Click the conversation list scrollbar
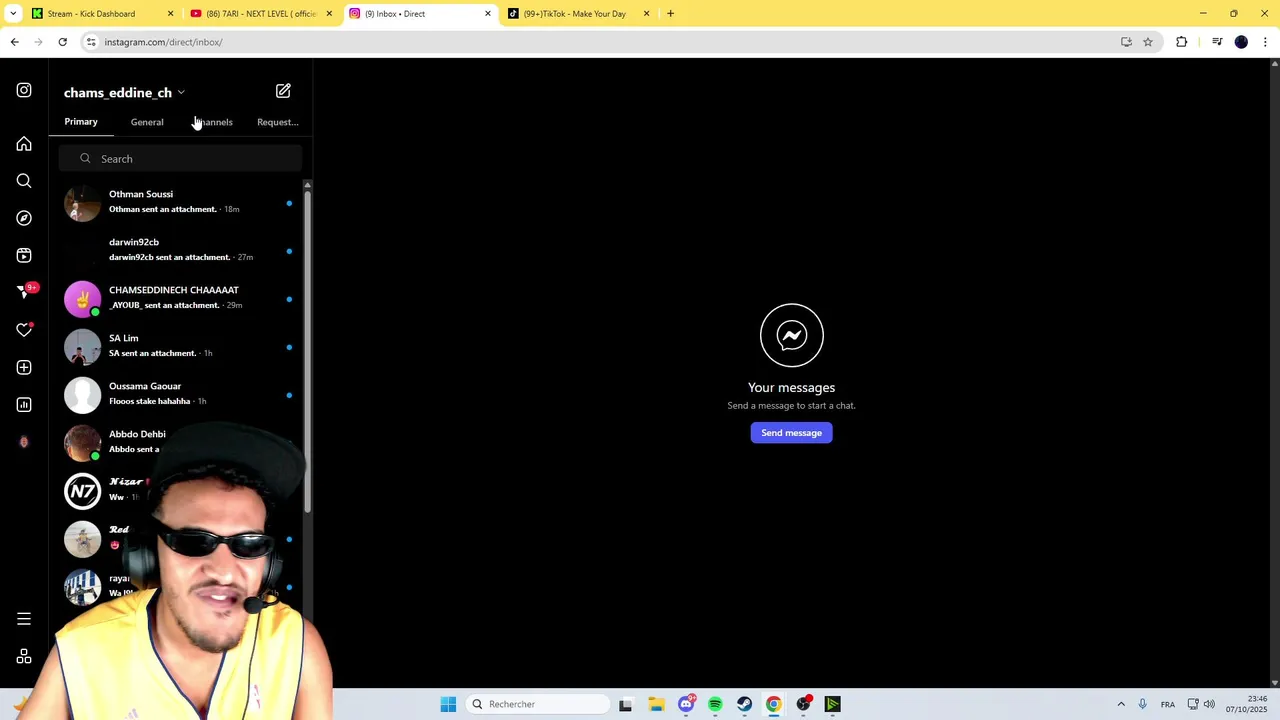The image size is (1280, 720). 307,350
